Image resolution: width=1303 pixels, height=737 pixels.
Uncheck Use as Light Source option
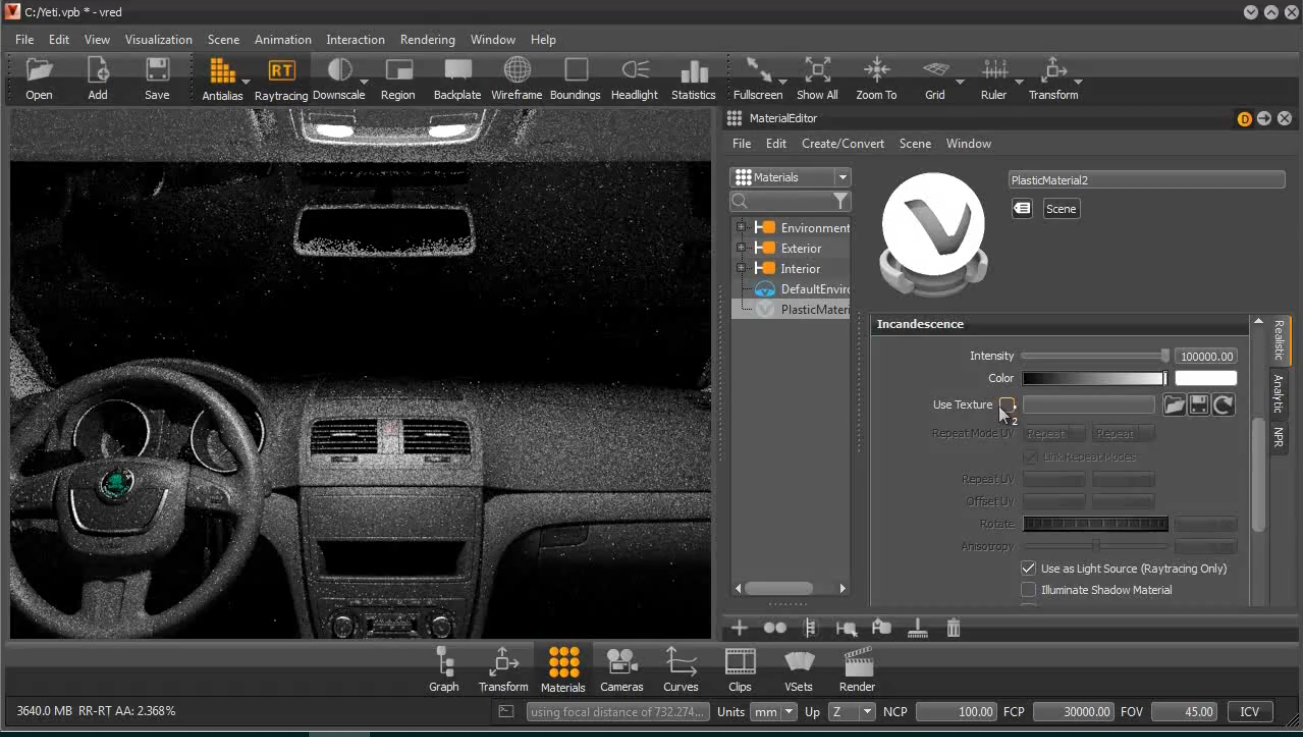[x=1028, y=568]
